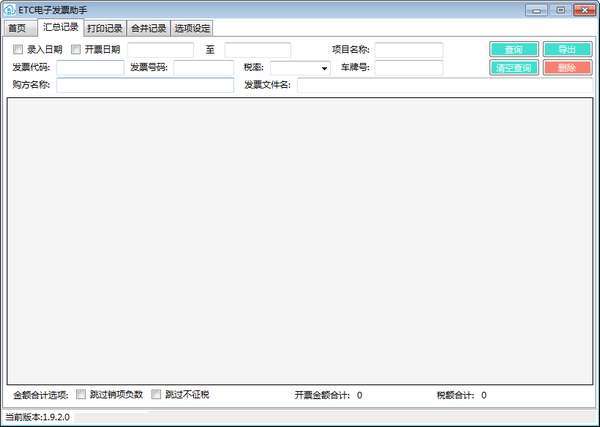Click the 金额合计选项 label
600x427 pixels.
click(x=41, y=395)
